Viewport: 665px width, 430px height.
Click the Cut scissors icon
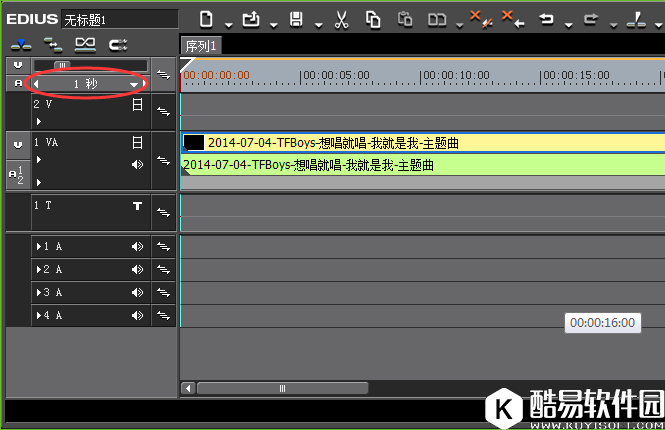(340, 19)
